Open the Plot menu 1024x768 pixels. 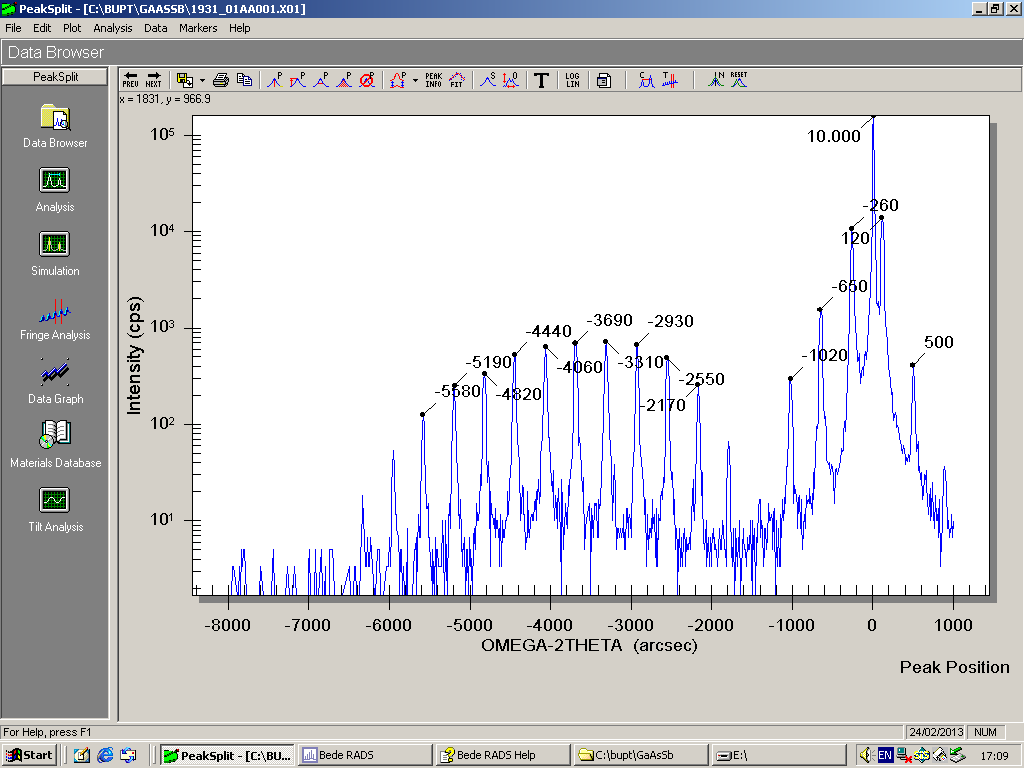pyautogui.click(x=72, y=28)
